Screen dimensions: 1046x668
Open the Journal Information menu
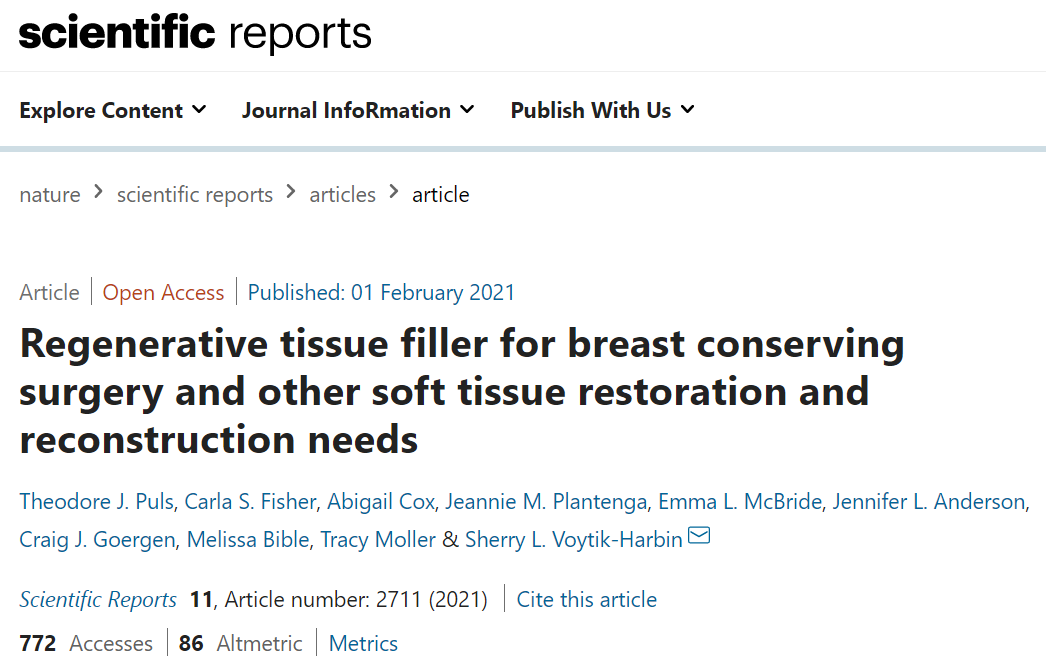[358, 110]
